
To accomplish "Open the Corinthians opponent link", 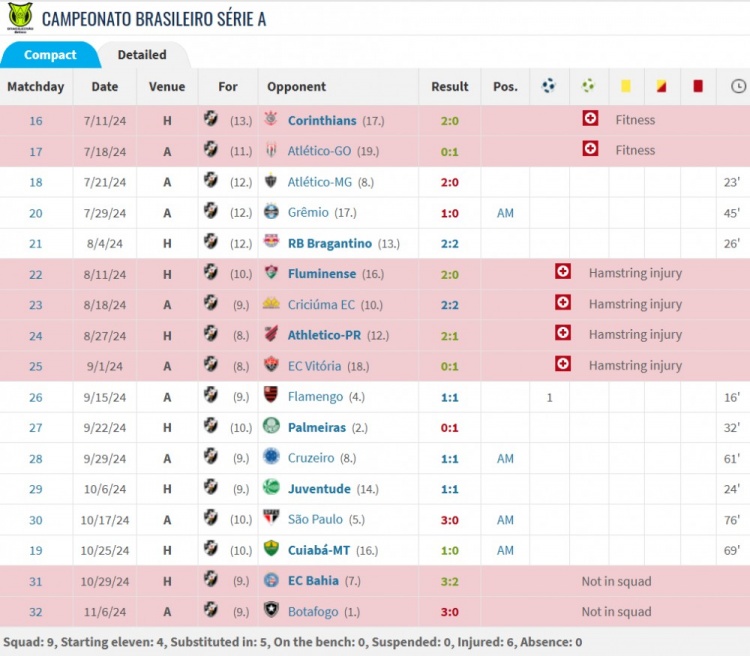I will [321, 120].
